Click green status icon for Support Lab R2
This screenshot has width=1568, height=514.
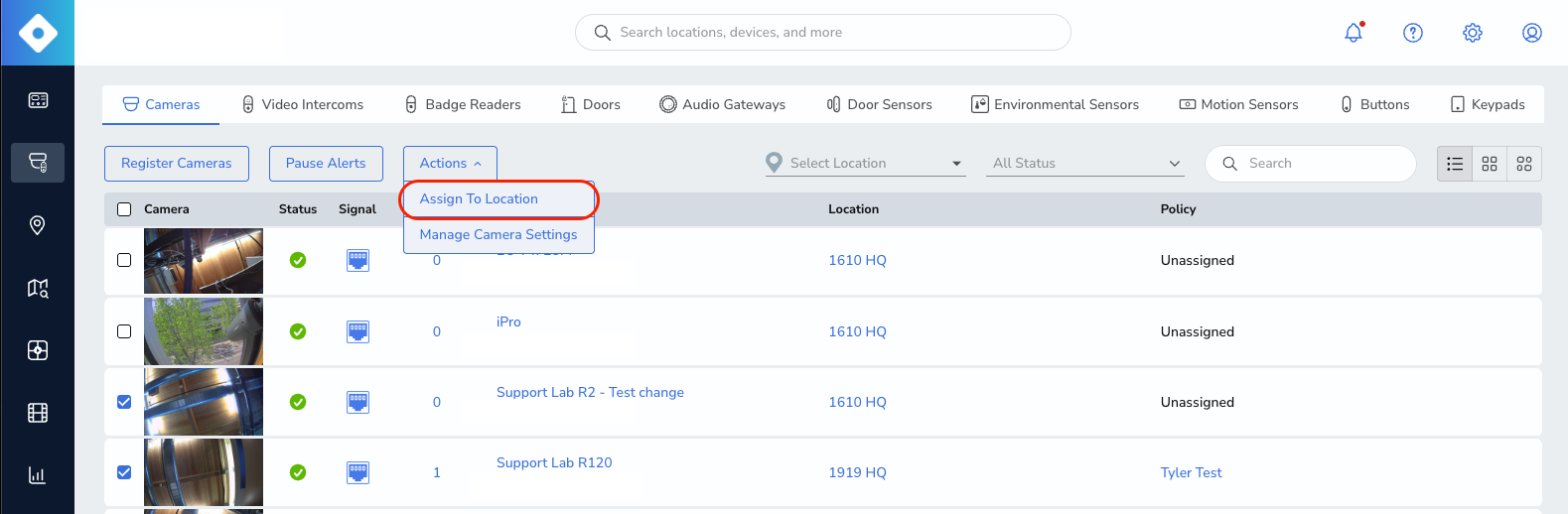tap(298, 402)
